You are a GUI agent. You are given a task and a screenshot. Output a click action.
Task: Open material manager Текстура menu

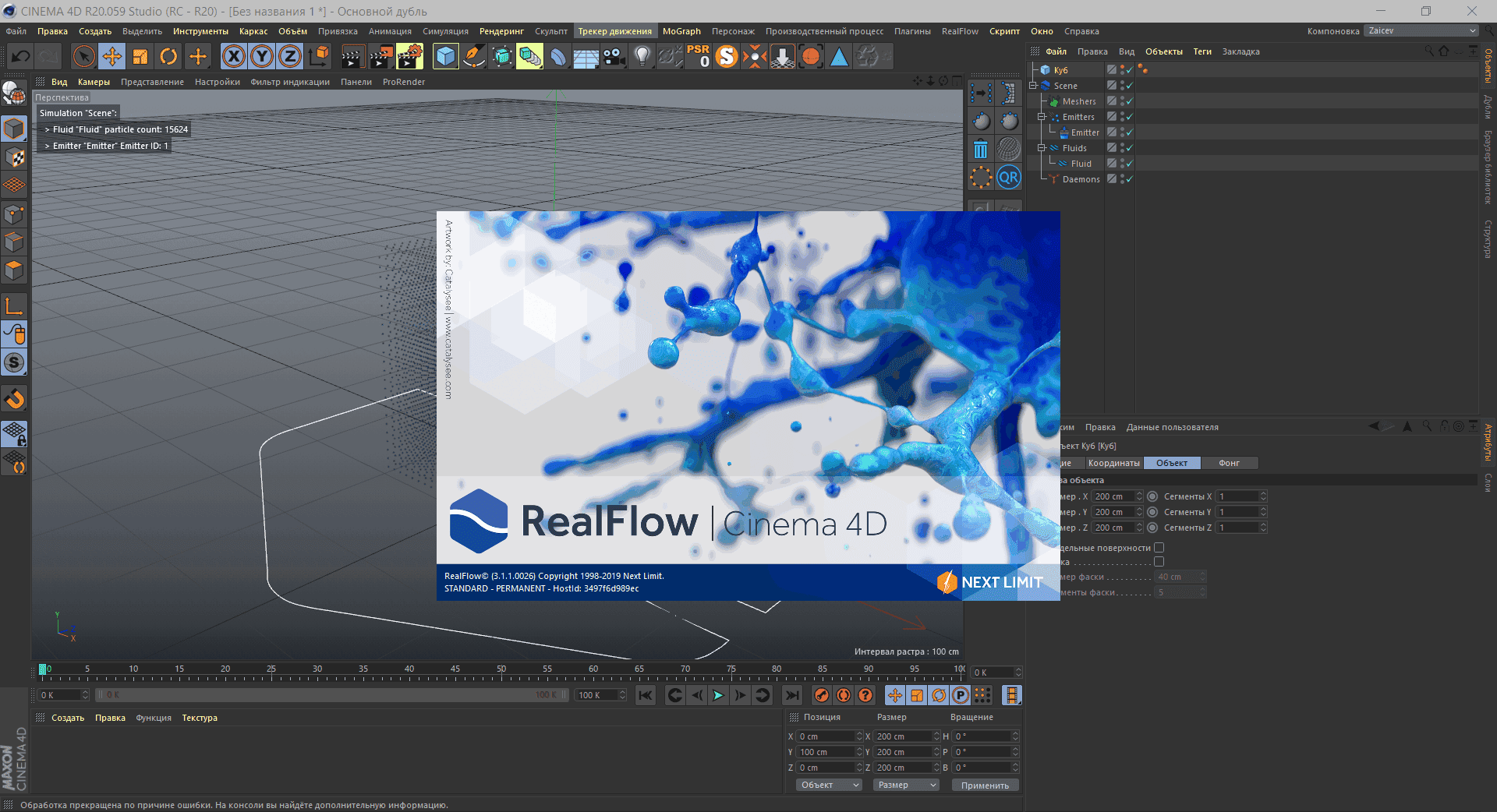pyautogui.click(x=200, y=718)
